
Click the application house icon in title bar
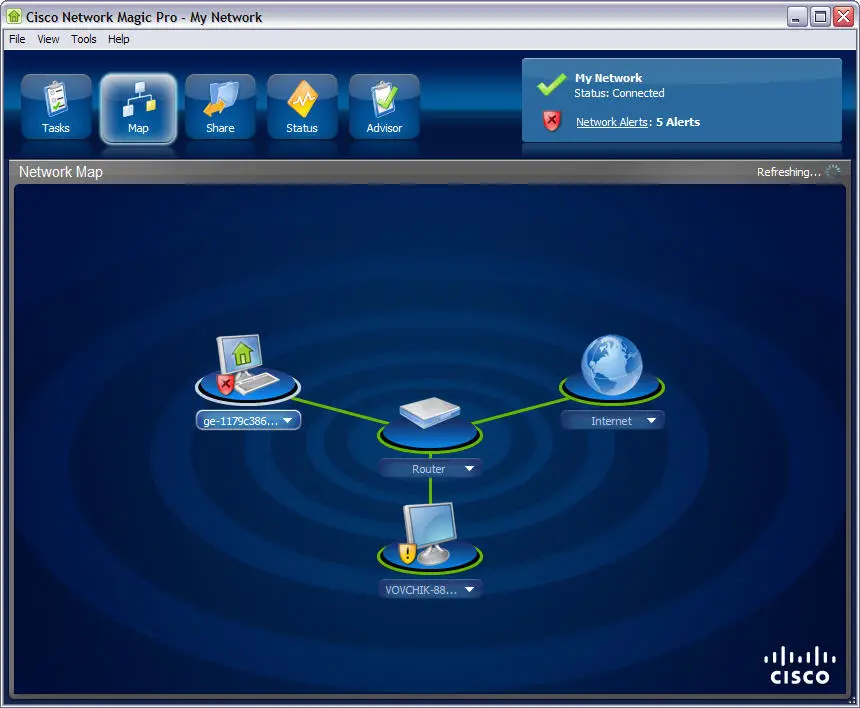click(x=14, y=16)
